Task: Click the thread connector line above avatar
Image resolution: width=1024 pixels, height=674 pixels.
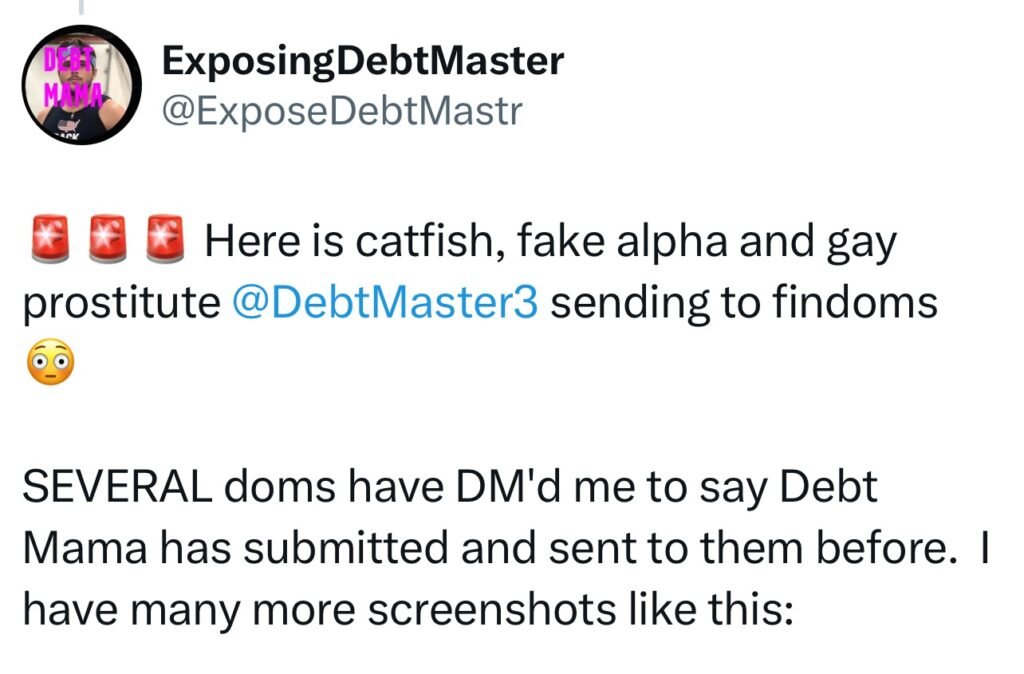Action: click(83, 8)
